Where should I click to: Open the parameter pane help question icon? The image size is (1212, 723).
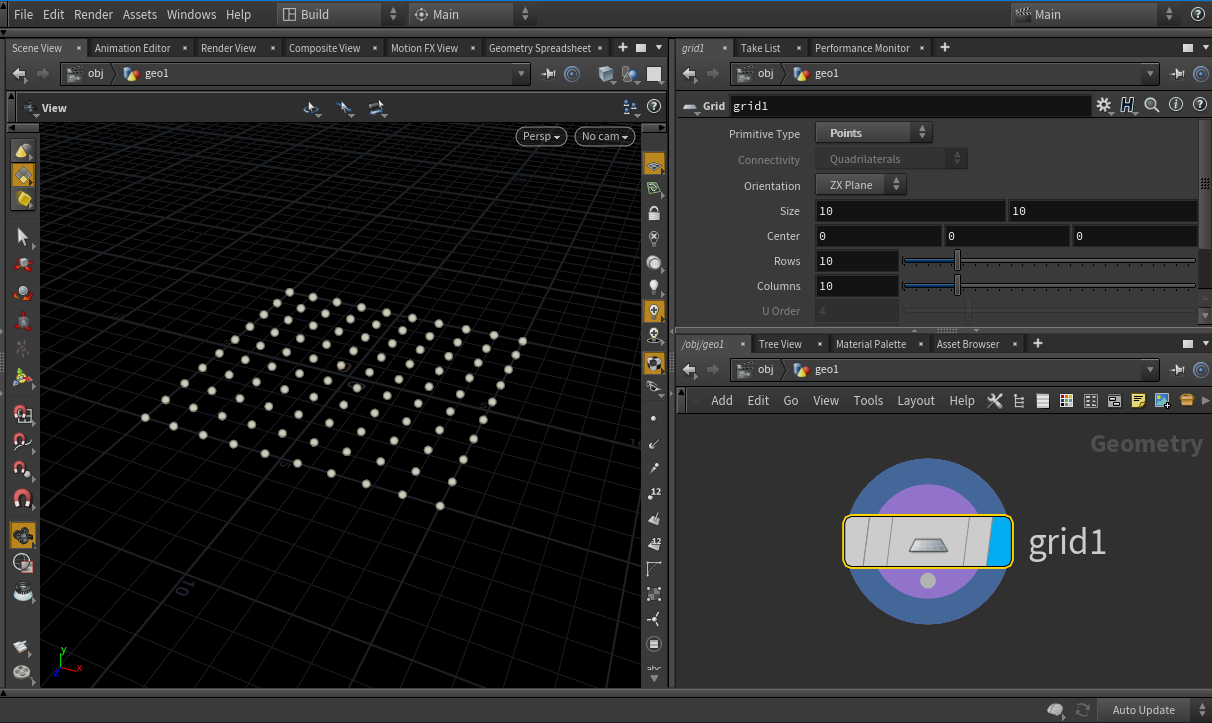(1198, 105)
